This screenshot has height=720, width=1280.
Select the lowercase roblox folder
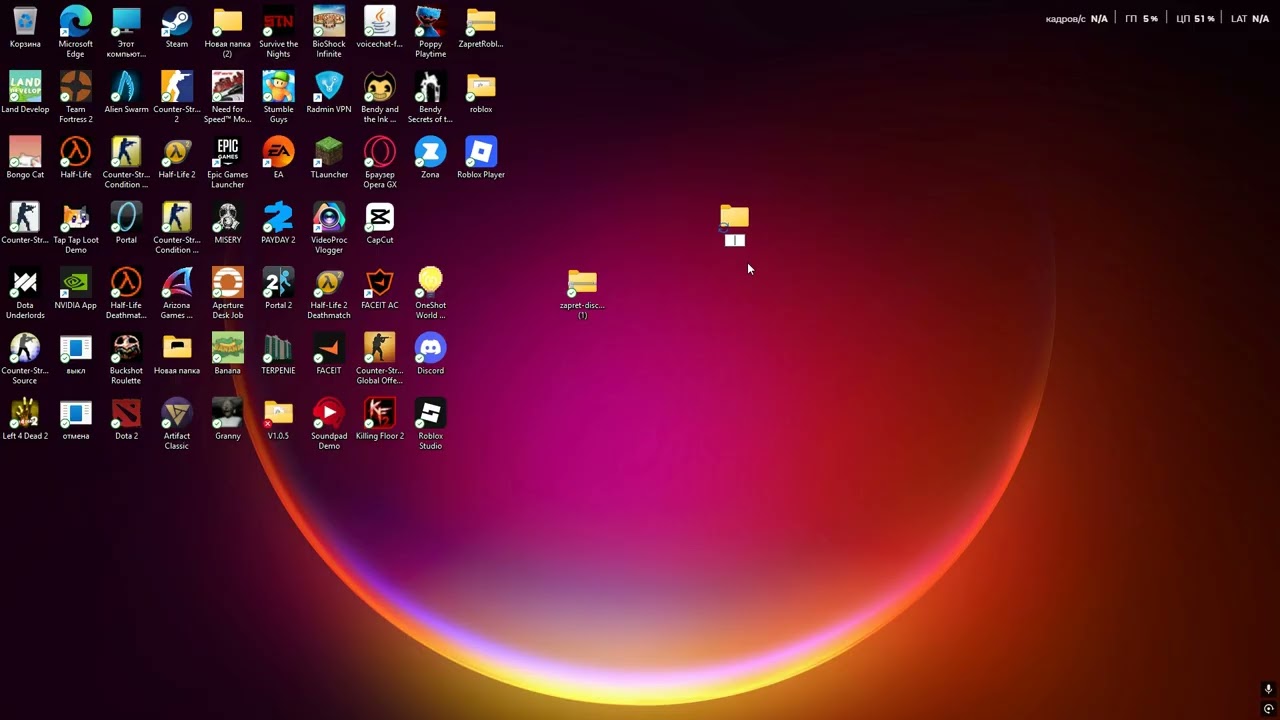click(481, 86)
